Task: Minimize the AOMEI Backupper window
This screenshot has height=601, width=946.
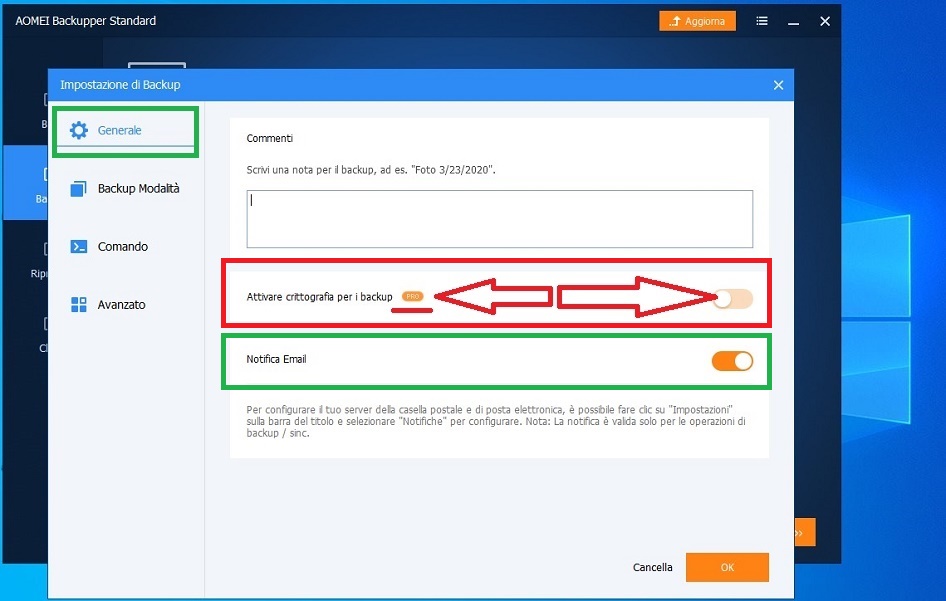Action: (x=793, y=22)
